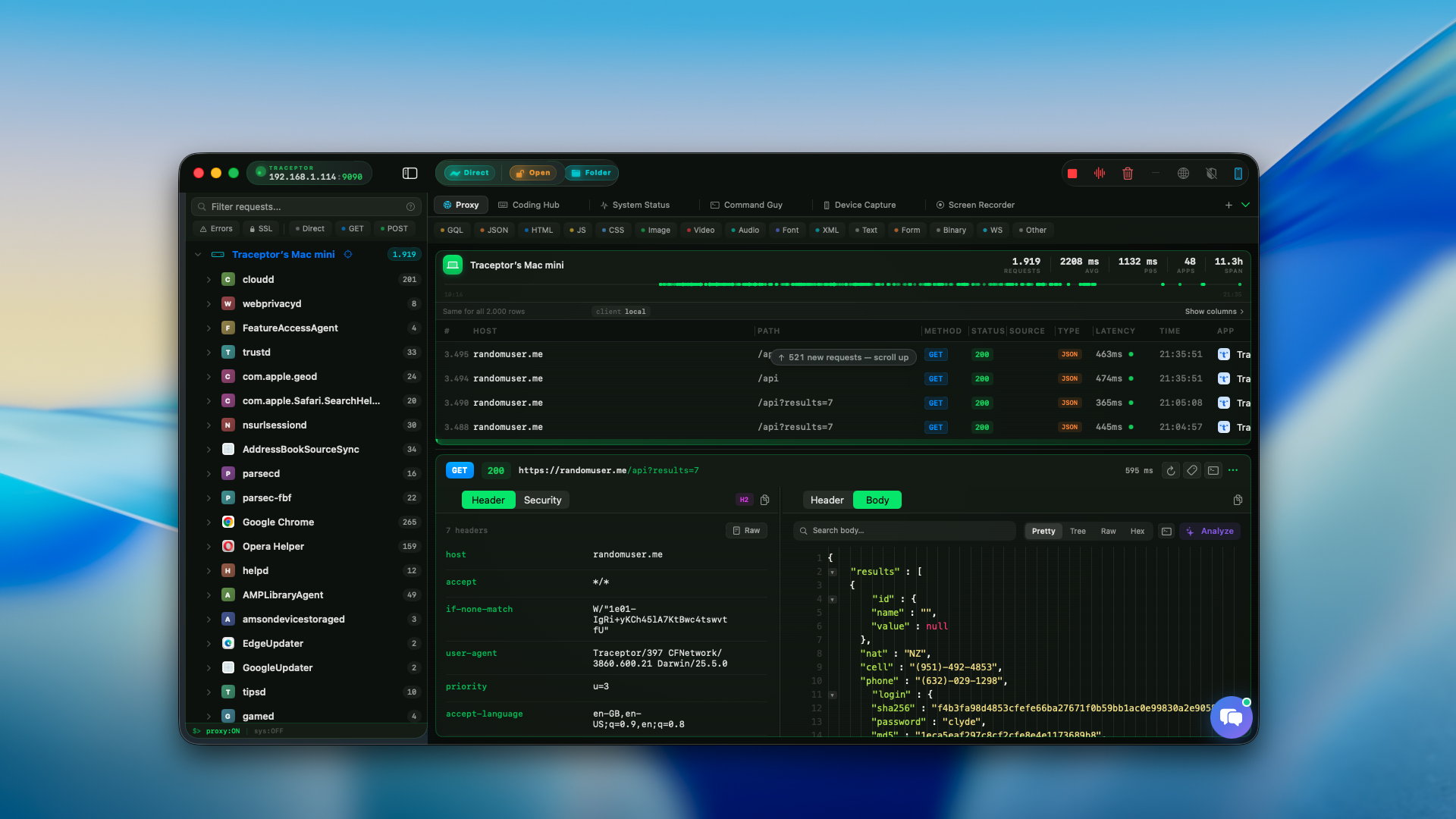Toggle the GQL type filter
The width and height of the screenshot is (1456, 819).
coord(452,230)
